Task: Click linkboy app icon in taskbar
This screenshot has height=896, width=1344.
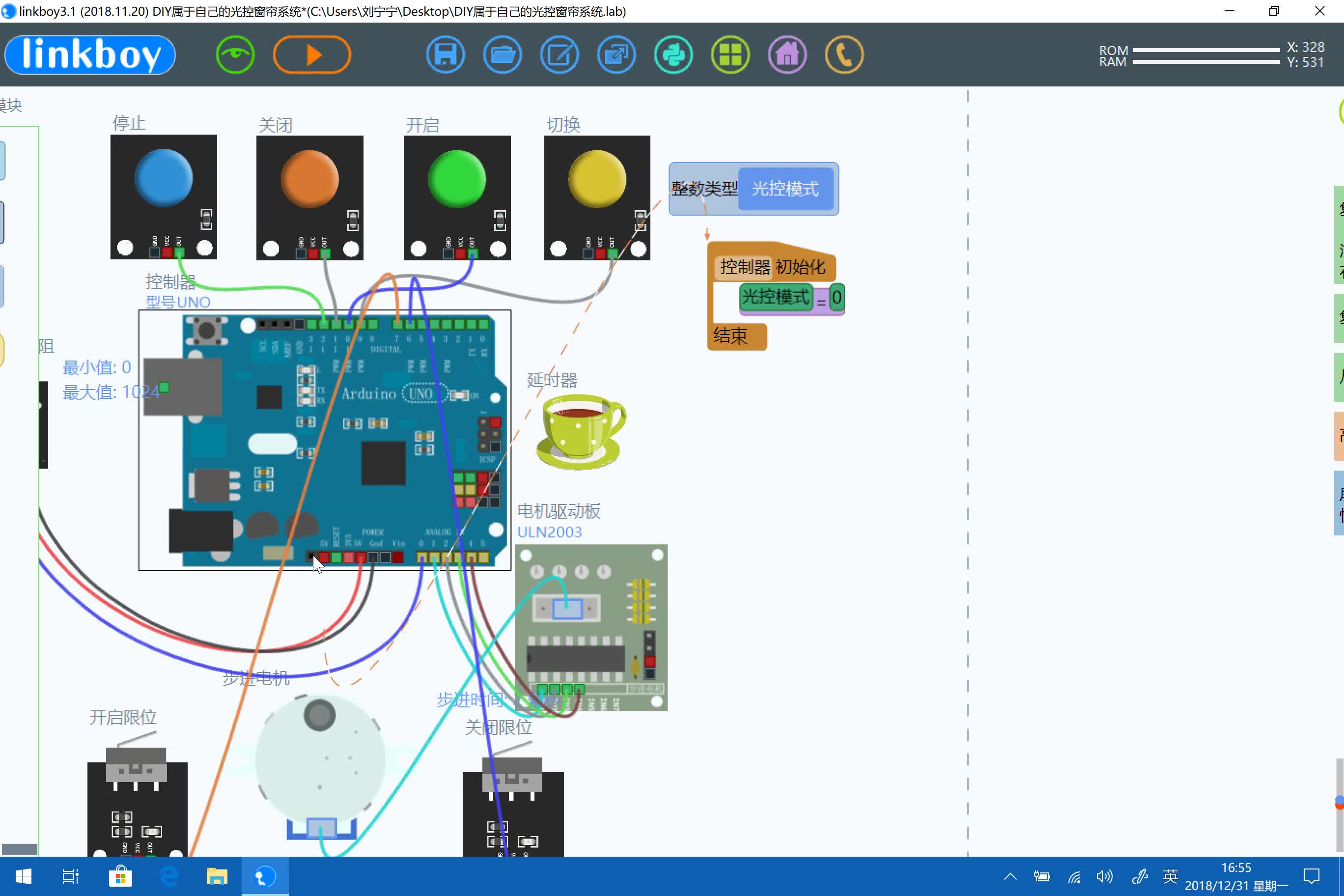Action: click(265, 876)
